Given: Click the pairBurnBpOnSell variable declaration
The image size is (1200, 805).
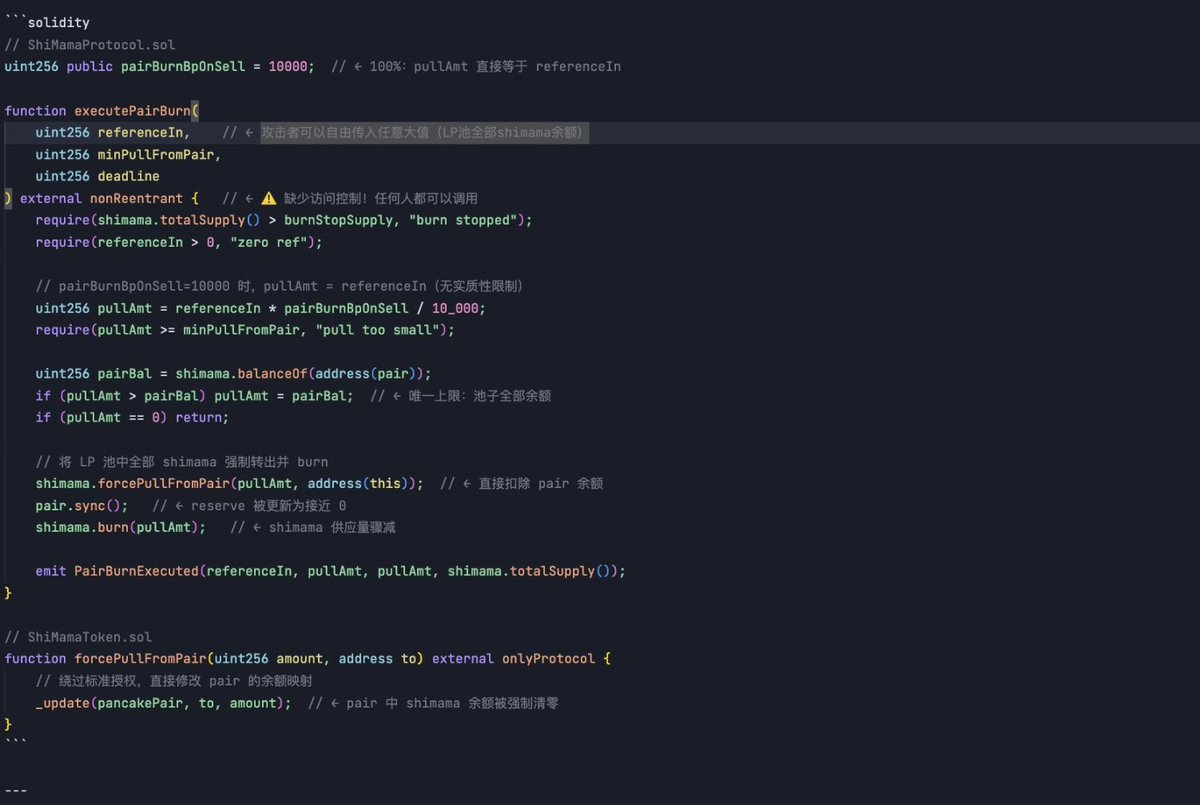Looking at the screenshot, I should click(160, 67).
